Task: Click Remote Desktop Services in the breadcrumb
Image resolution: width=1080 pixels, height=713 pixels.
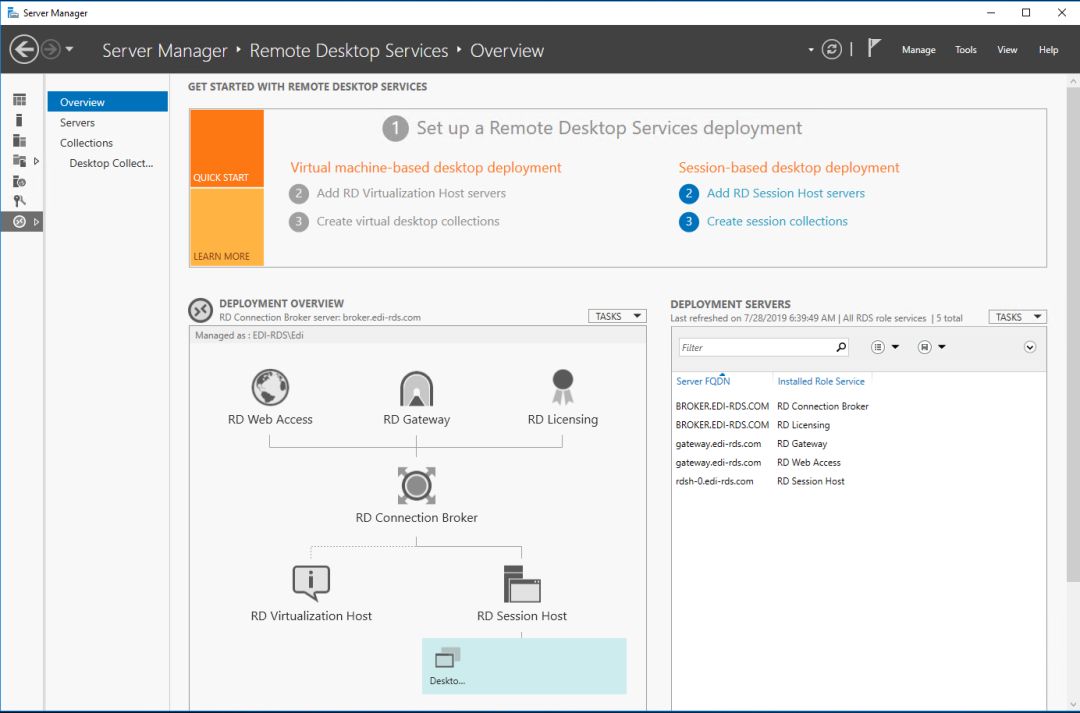Action: 349,50
